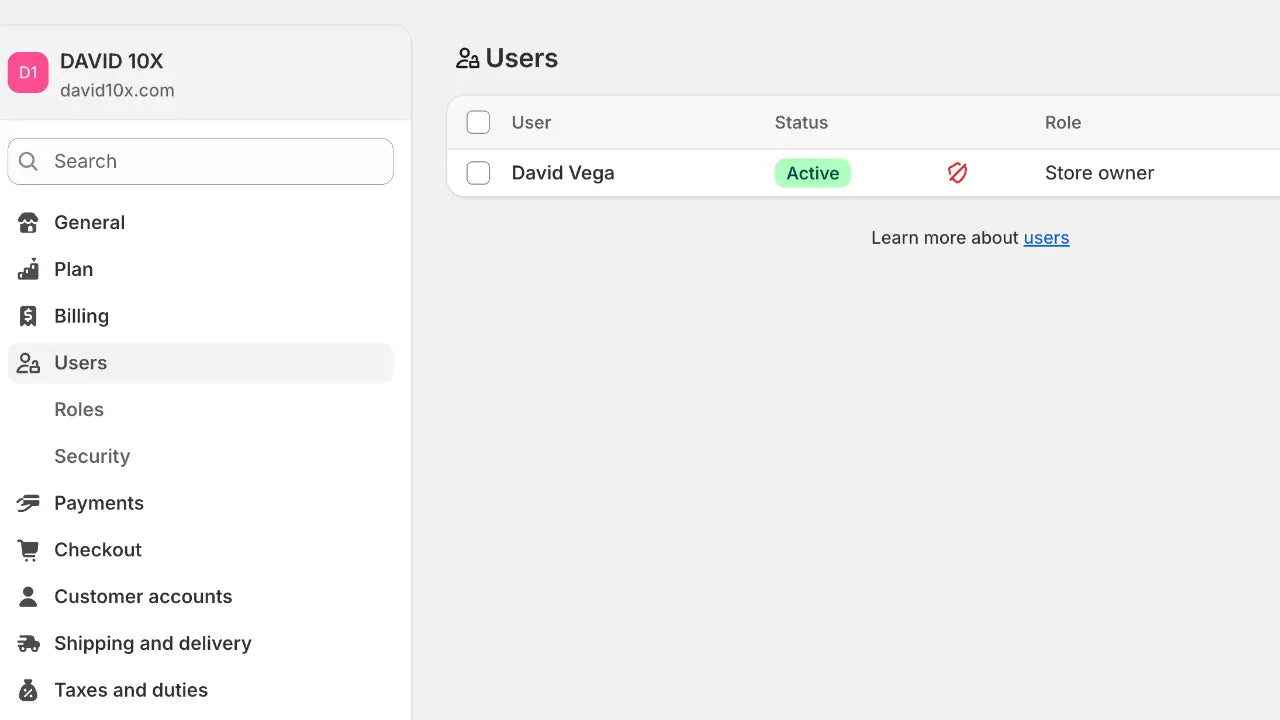Click the Active status badge
The height and width of the screenshot is (720, 1280).
click(x=812, y=173)
